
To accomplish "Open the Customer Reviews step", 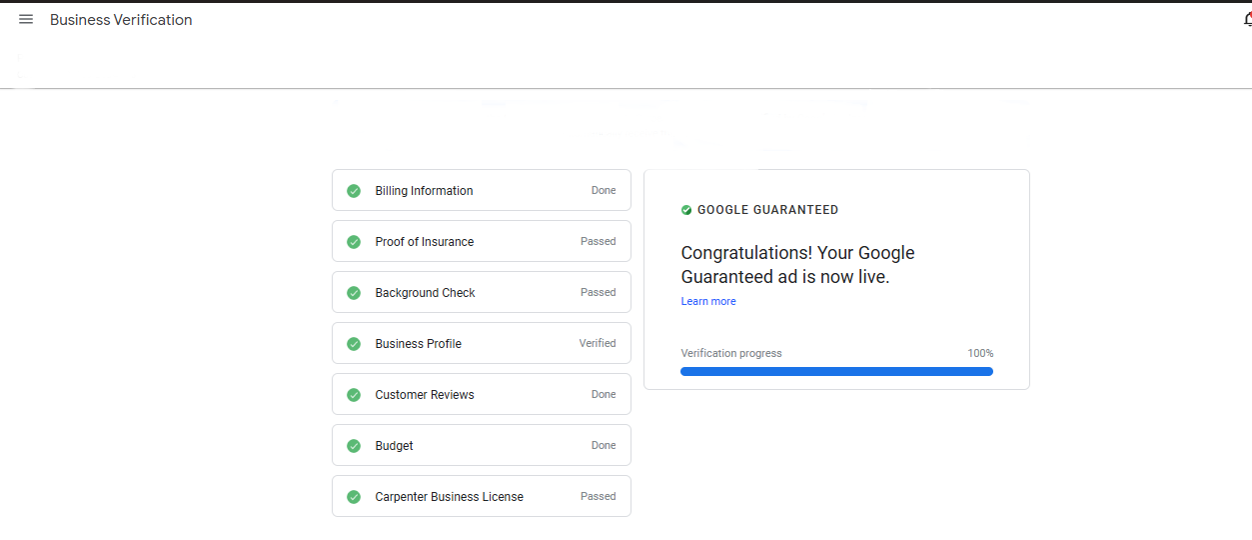I will click(x=481, y=394).
